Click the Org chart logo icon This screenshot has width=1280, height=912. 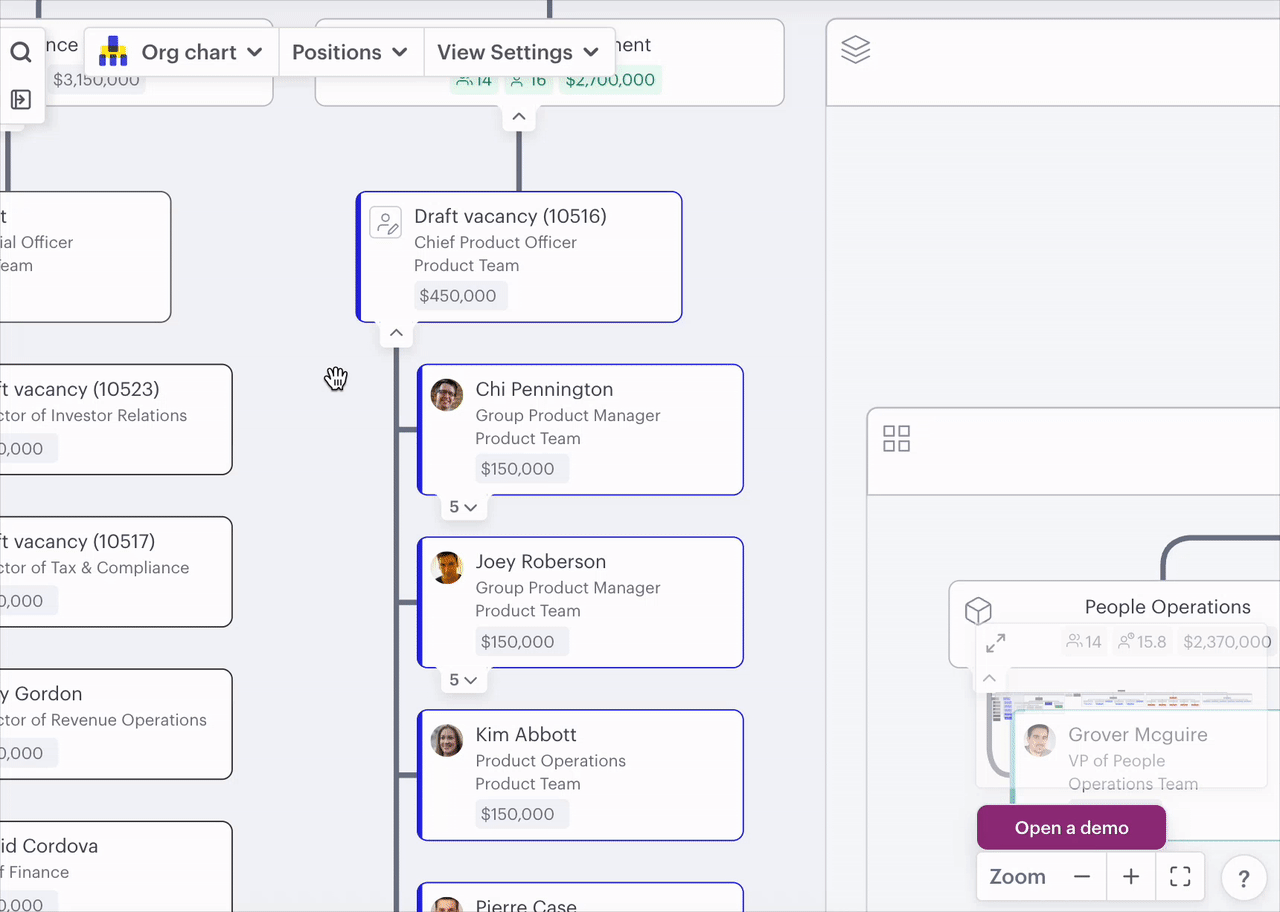113,52
